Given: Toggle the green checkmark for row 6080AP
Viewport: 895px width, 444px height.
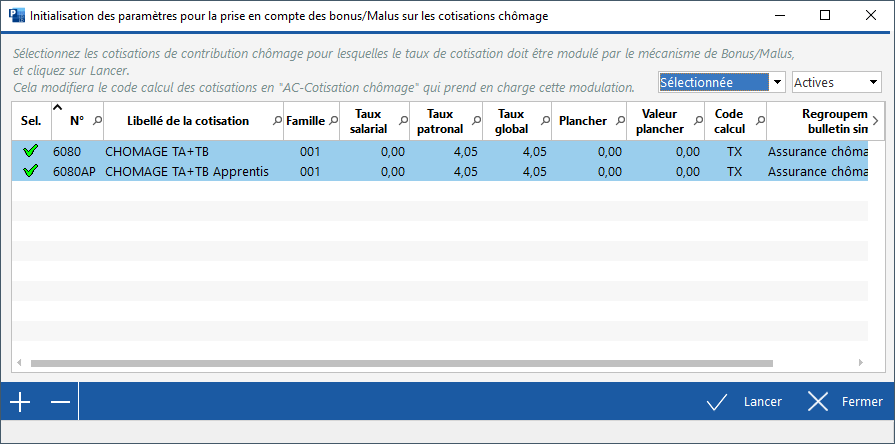Looking at the screenshot, I should click(x=30, y=171).
